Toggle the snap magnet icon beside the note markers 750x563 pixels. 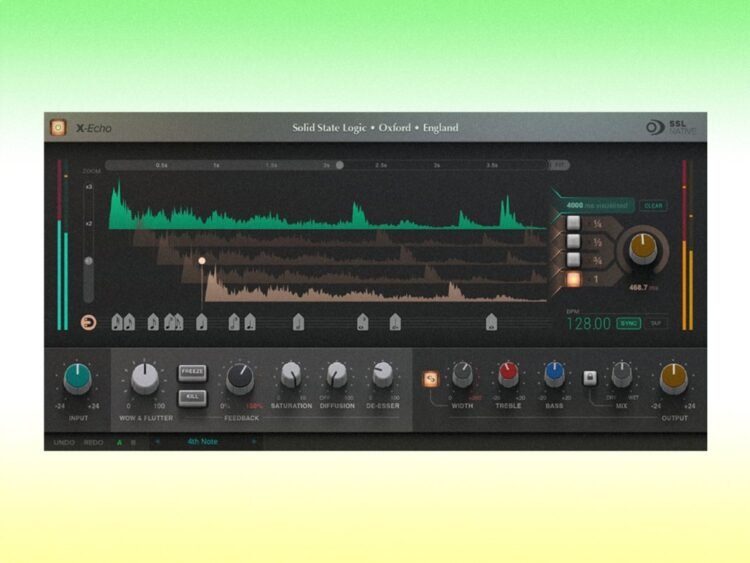click(x=88, y=322)
